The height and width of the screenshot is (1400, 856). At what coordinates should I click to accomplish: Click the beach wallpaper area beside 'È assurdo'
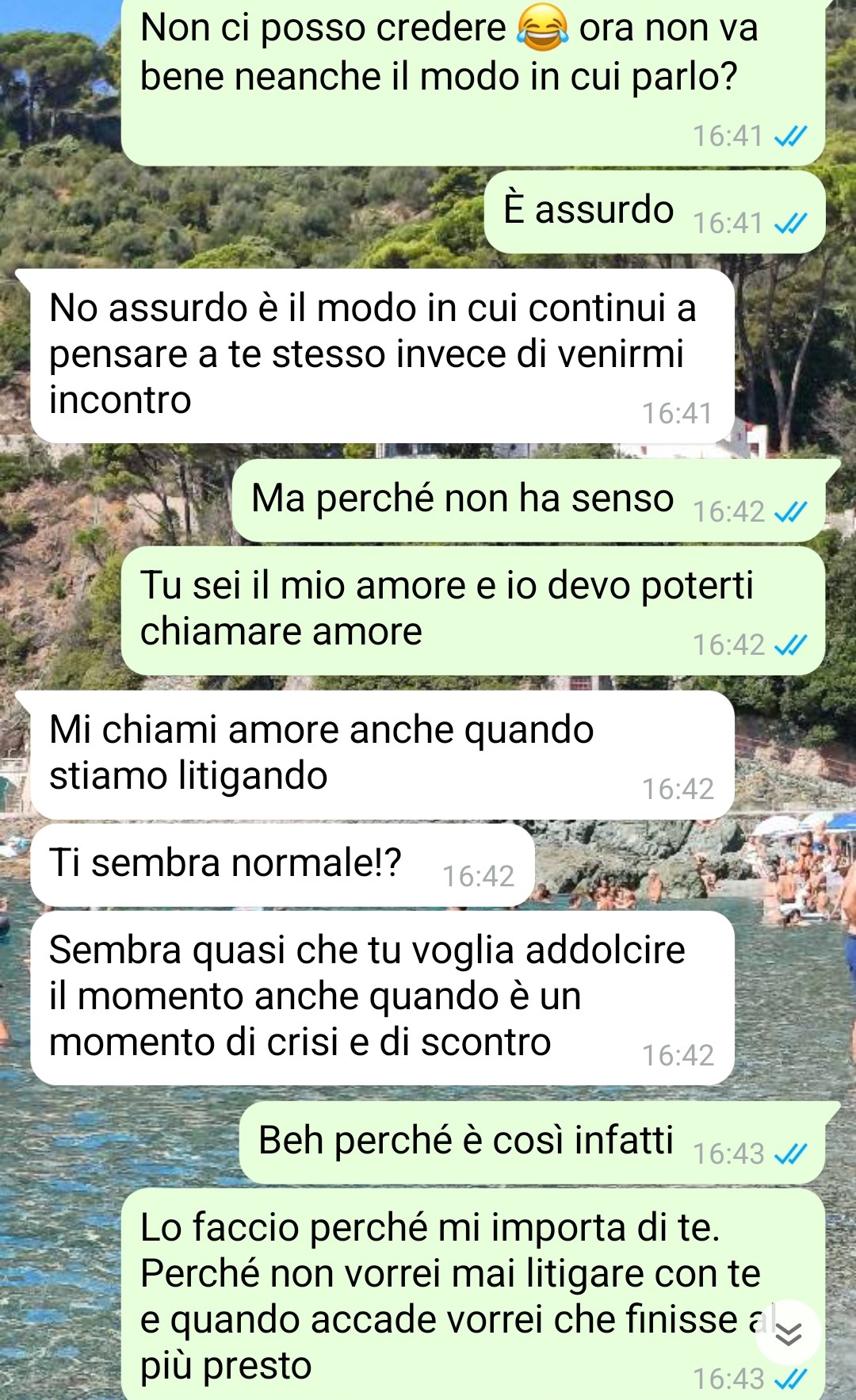click(x=238, y=214)
